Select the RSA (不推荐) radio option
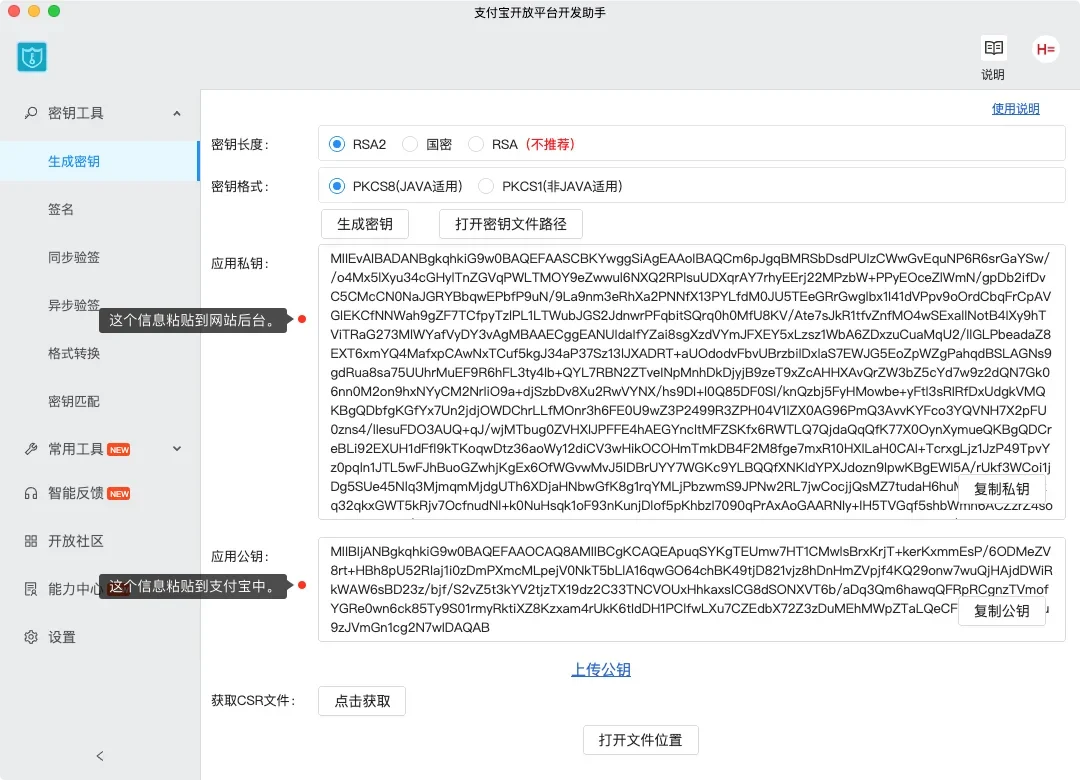1080x780 pixels. point(476,144)
